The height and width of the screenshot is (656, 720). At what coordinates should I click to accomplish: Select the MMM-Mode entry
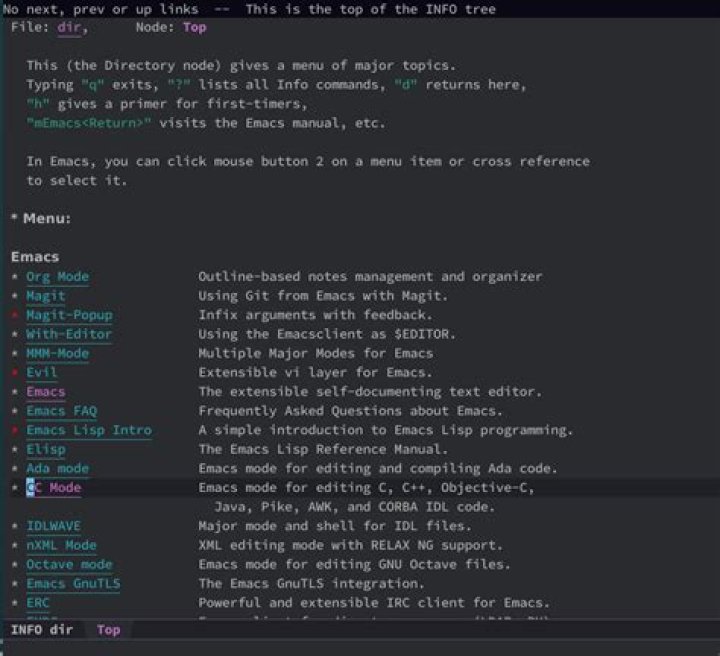57,353
